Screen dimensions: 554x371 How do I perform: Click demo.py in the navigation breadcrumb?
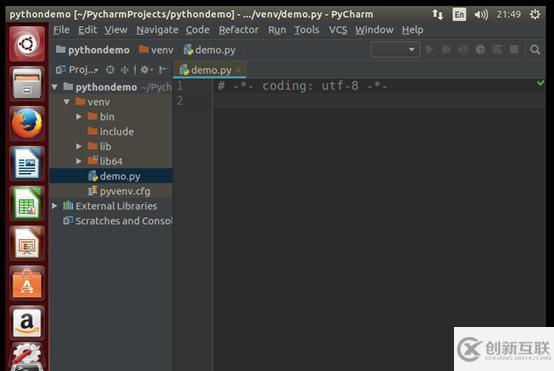(210, 50)
